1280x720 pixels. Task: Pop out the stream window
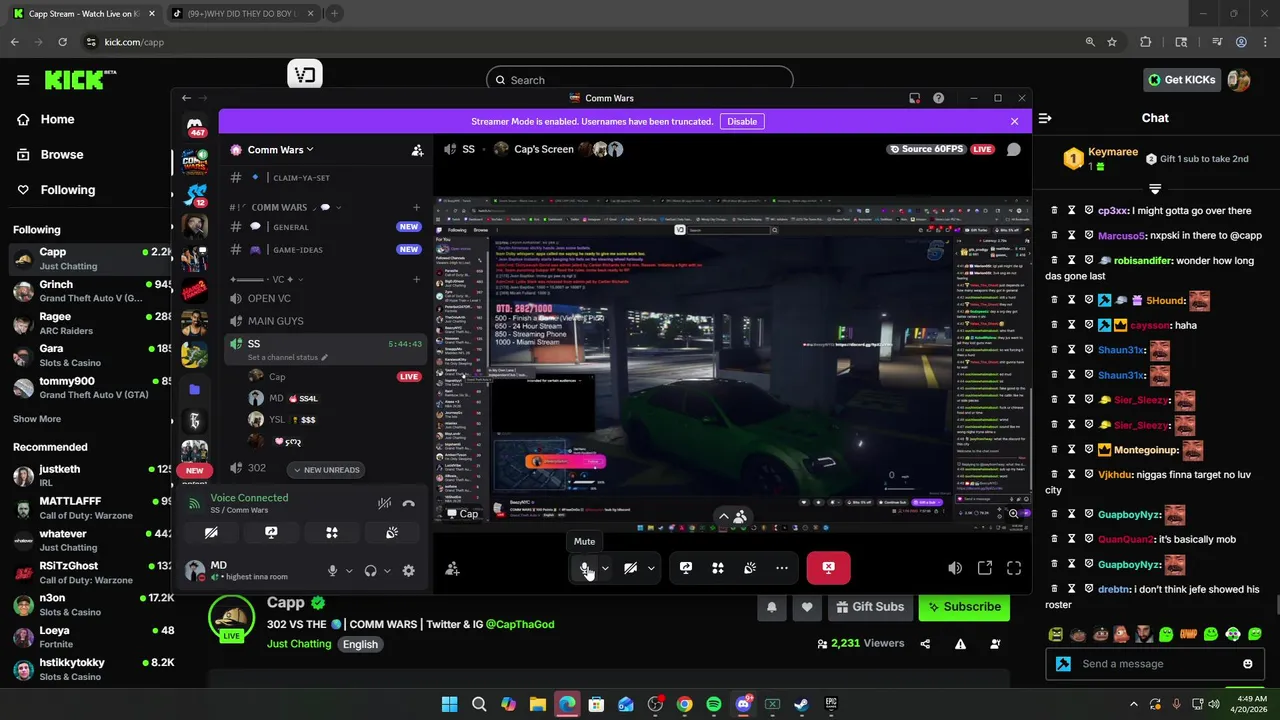point(985,568)
